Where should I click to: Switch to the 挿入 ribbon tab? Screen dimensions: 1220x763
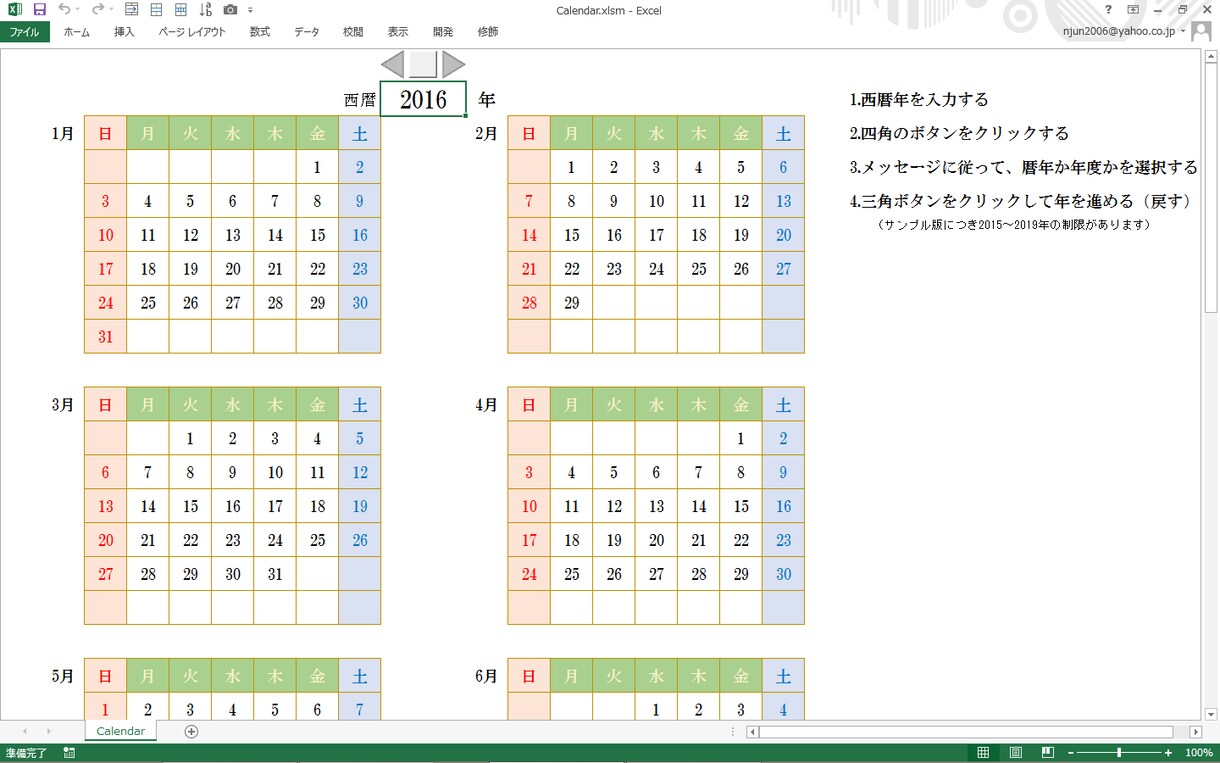coord(124,32)
